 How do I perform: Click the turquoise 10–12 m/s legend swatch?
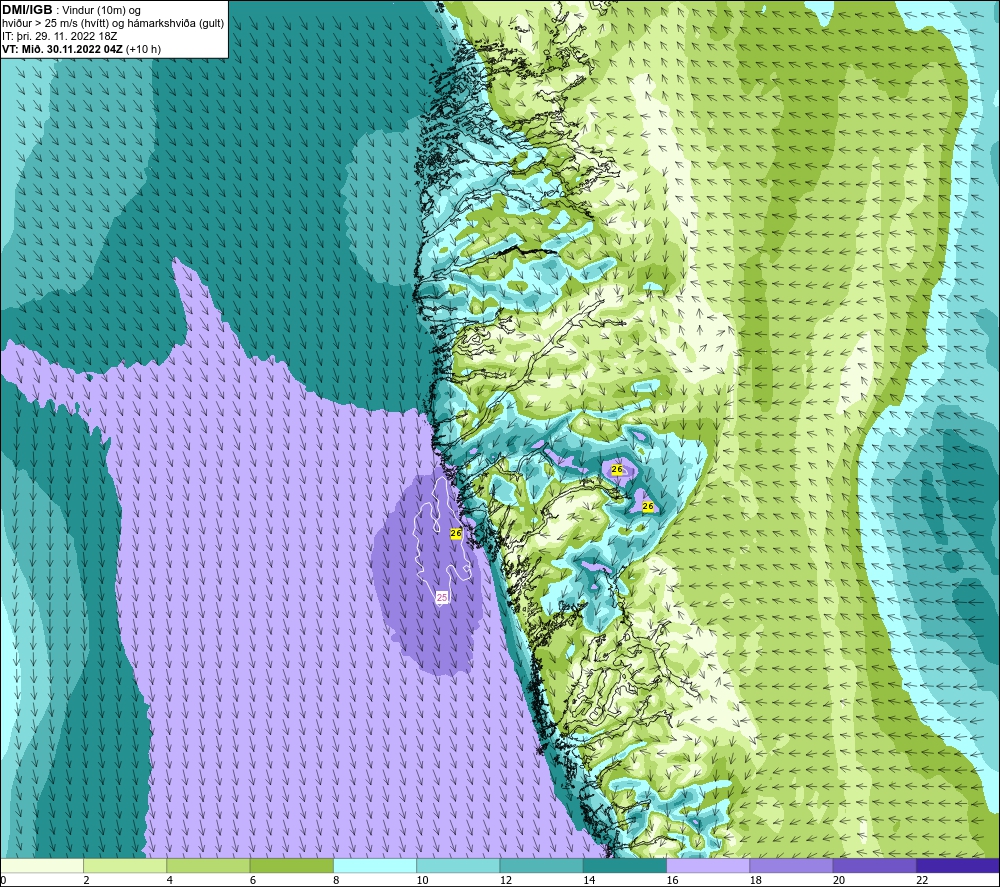pyautogui.click(x=458, y=865)
